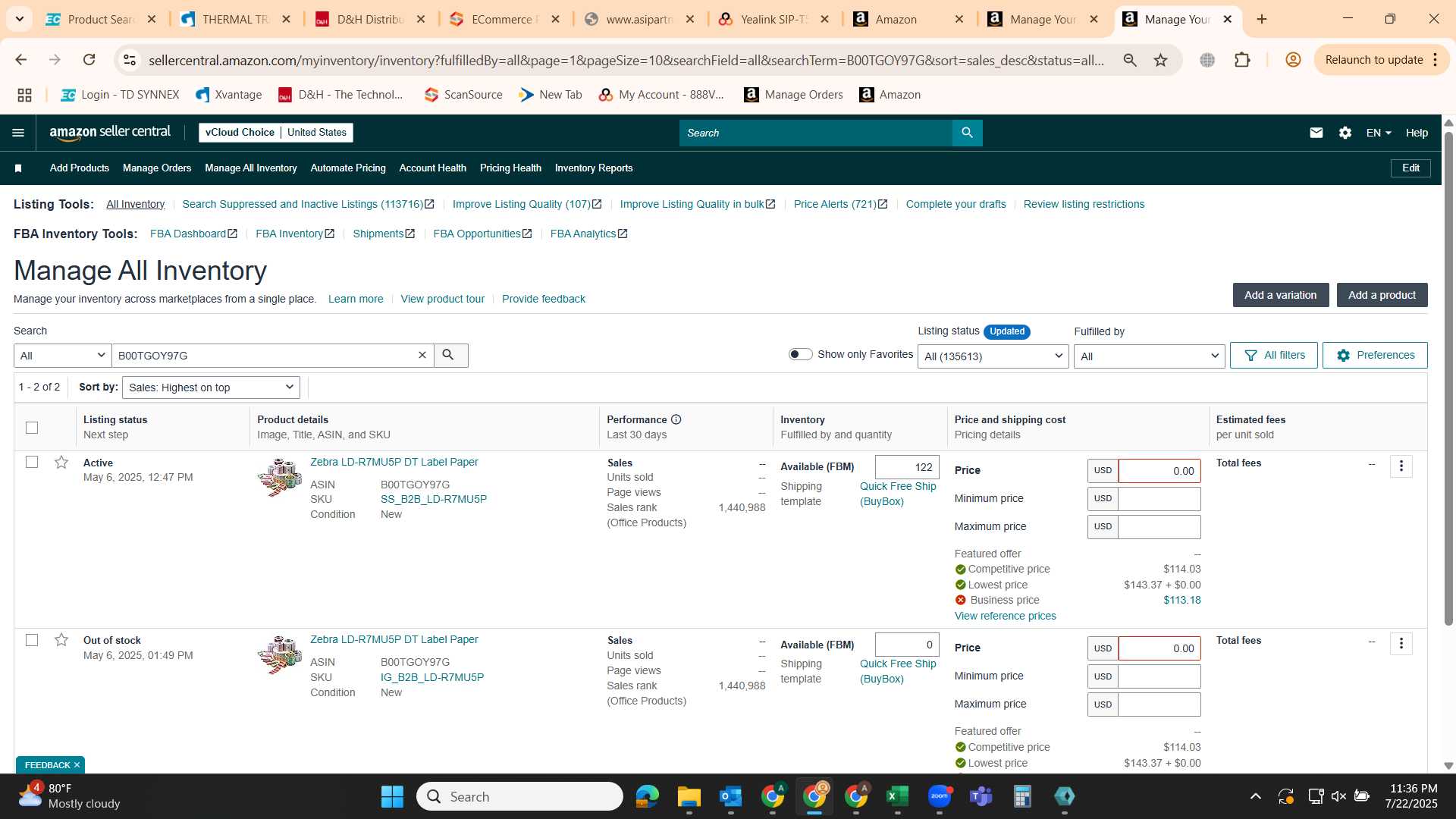The height and width of the screenshot is (819, 1456).
Task: Open the messages mail icon
Action: coord(1316,133)
